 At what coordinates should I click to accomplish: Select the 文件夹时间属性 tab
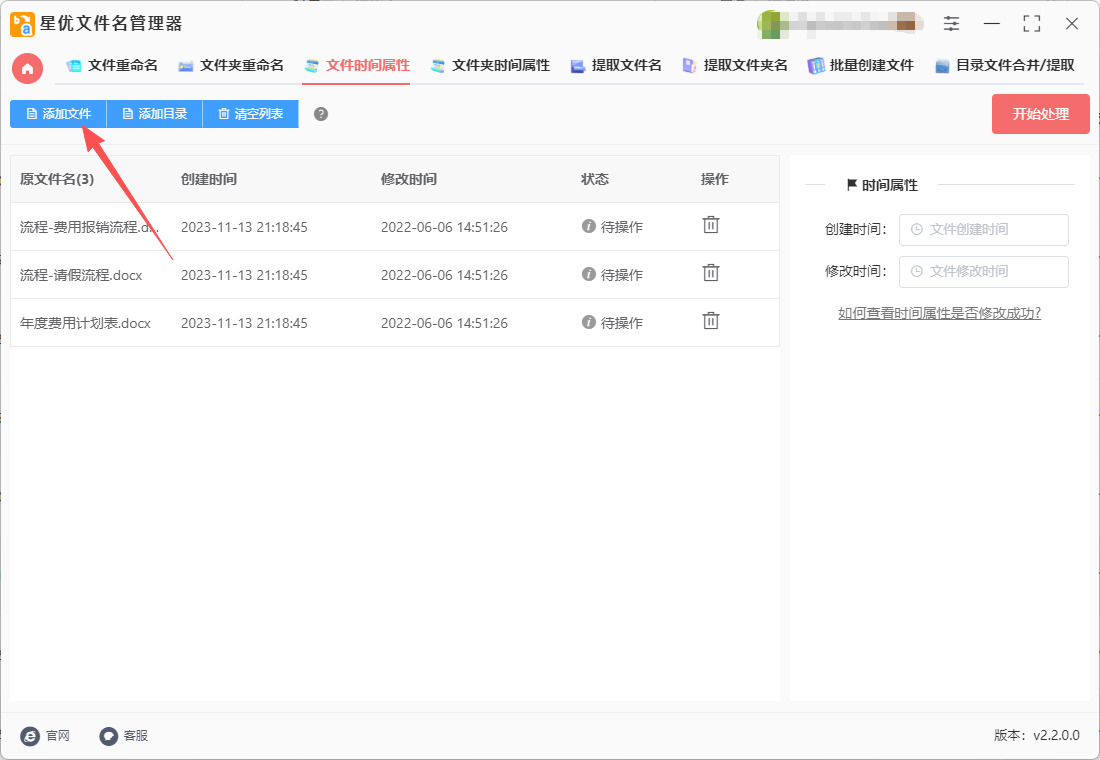click(x=490, y=66)
